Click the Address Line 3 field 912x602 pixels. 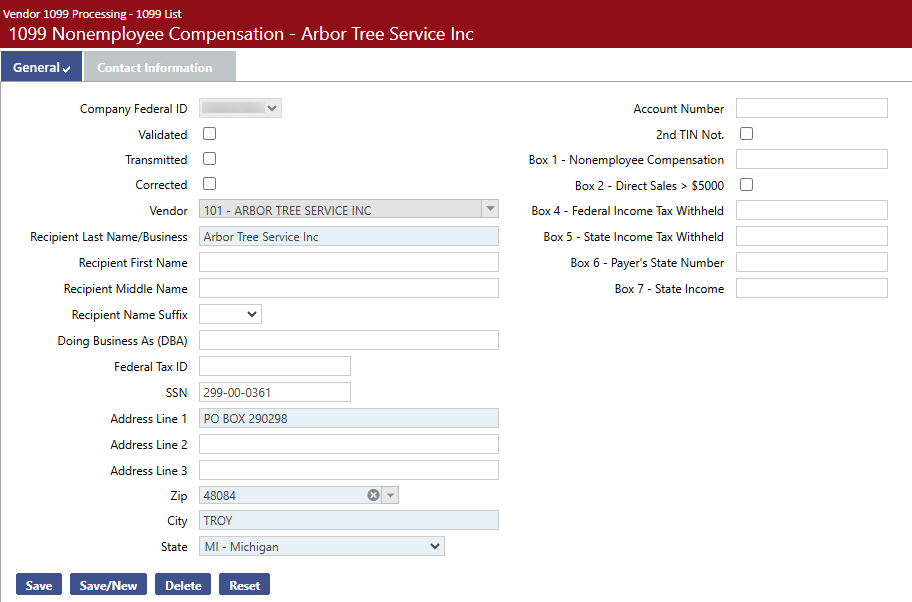(x=349, y=470)
